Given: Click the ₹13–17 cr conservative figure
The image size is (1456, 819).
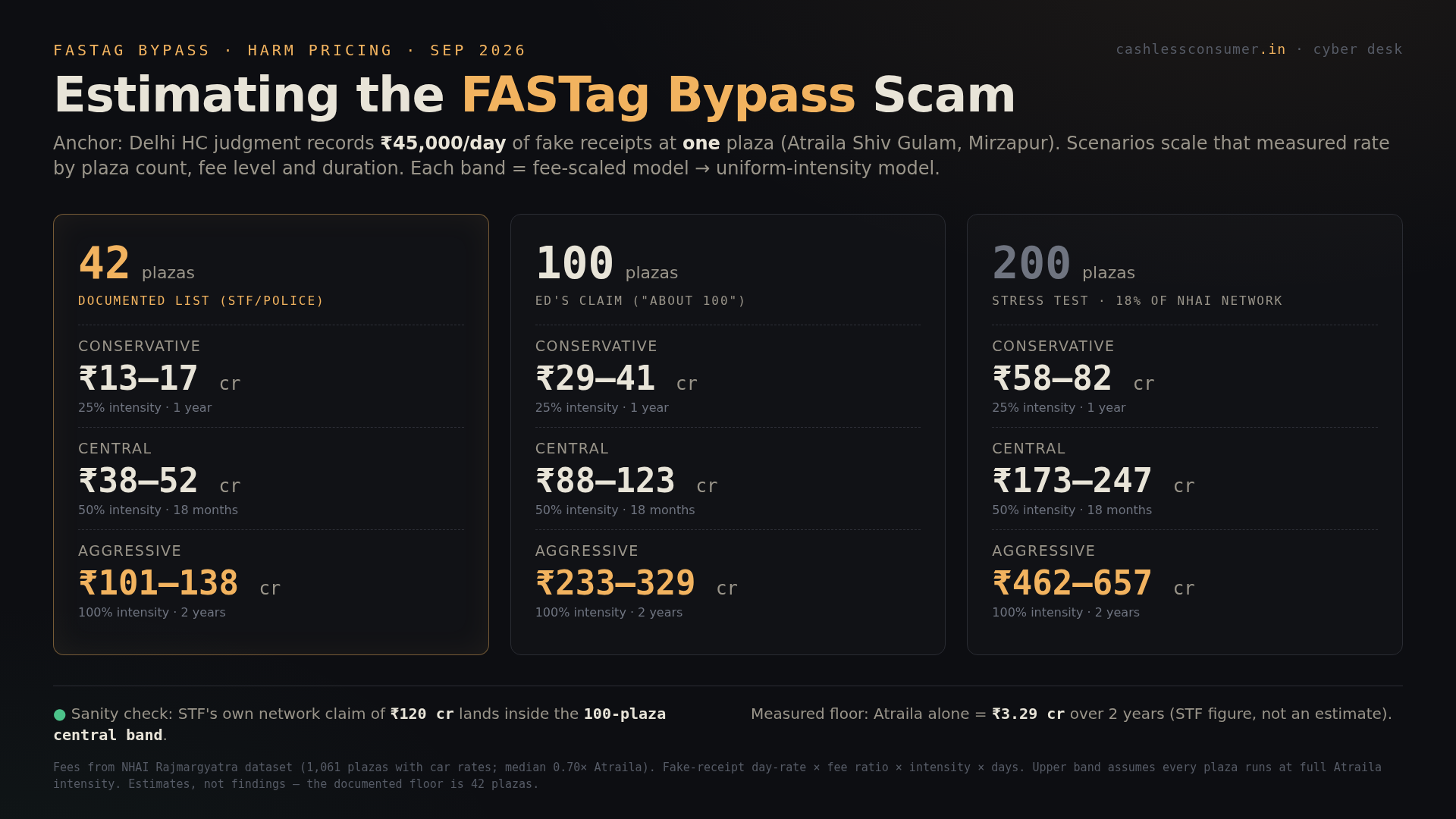Looking at the screenshot, I should 159,378.
